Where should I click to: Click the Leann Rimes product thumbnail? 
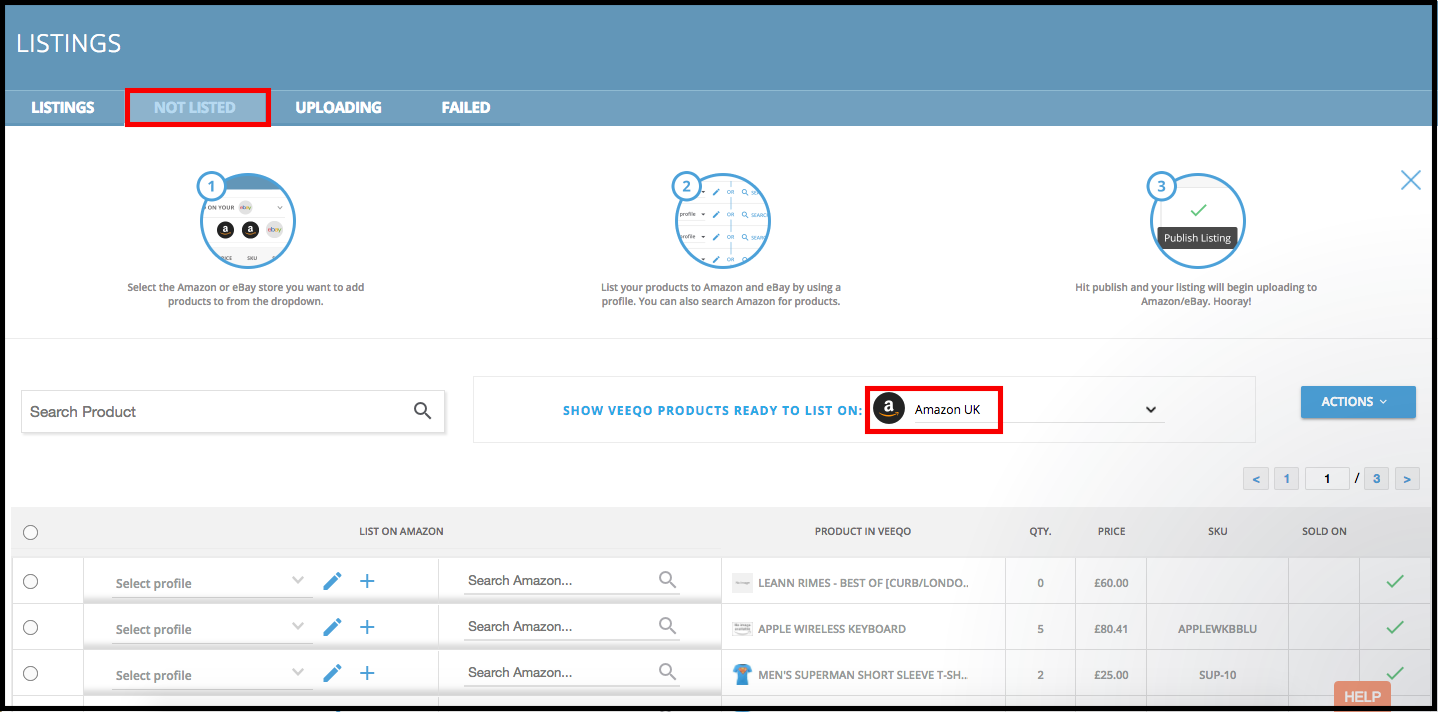pyautogui.click(x=741, y=582)
